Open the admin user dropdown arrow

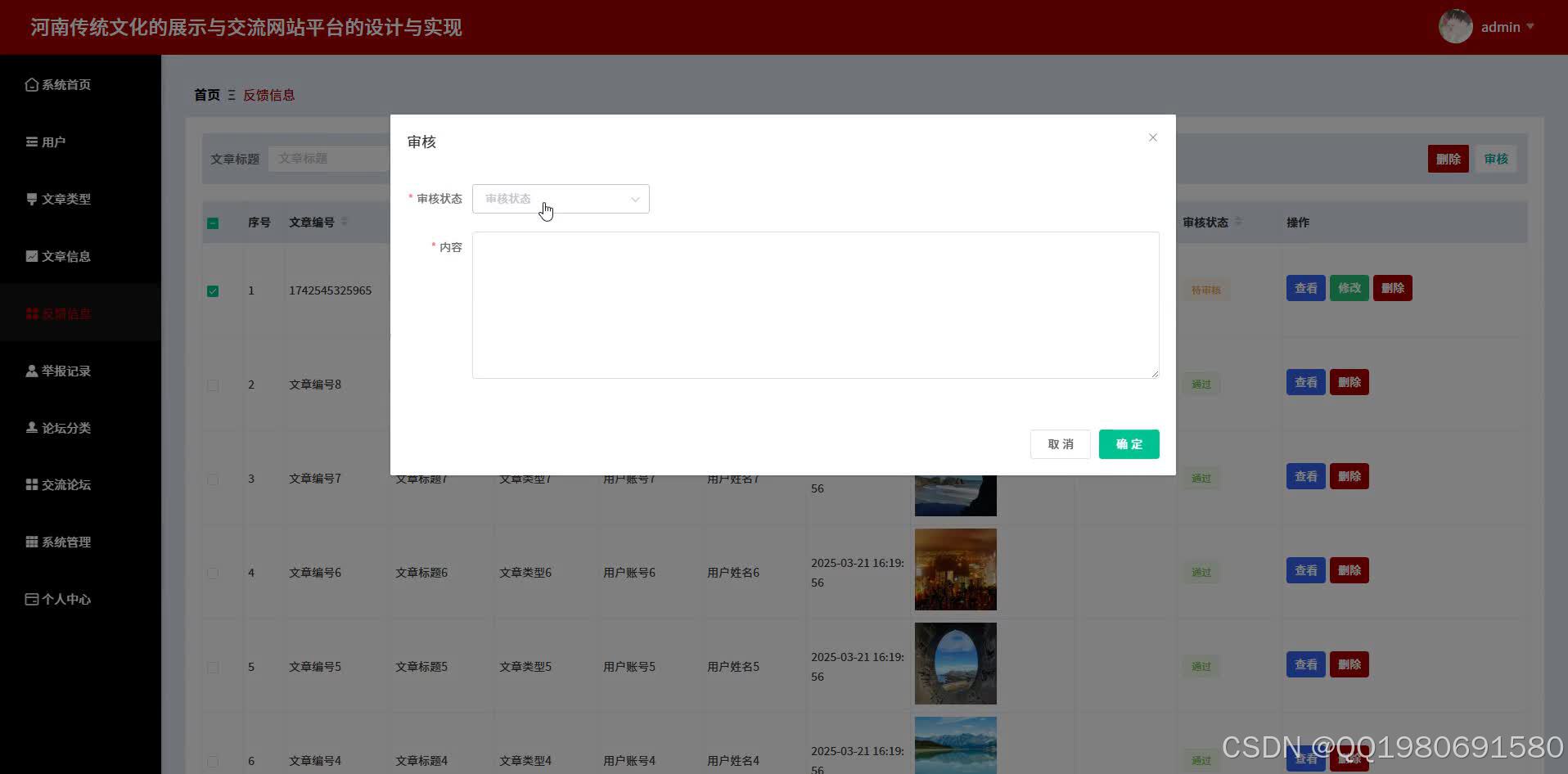point(1530,27)
